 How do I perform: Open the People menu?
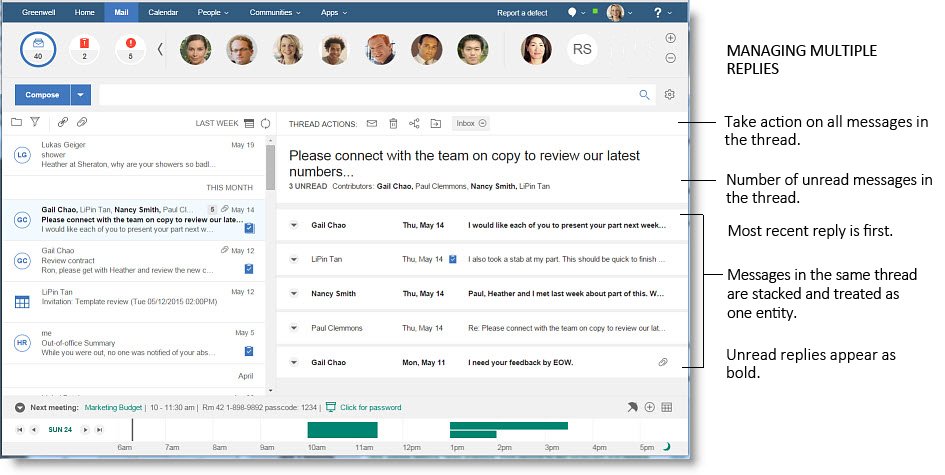[x=213, y=12]
